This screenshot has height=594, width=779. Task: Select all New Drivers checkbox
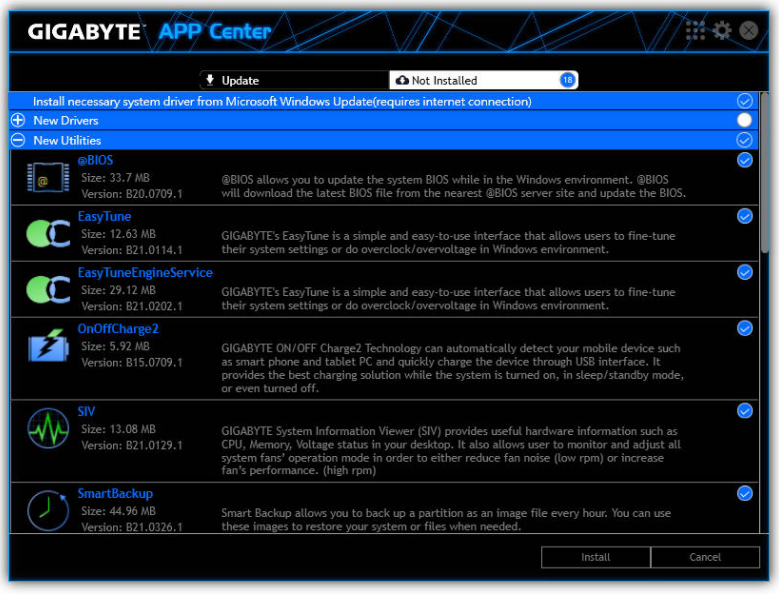click(744, 120)
